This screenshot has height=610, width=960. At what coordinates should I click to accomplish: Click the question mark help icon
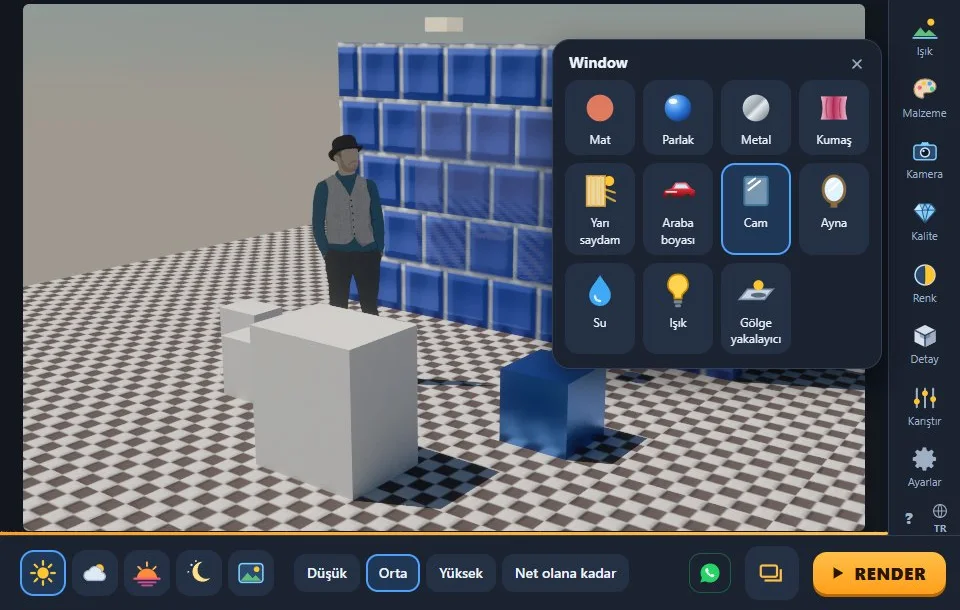tap(909, 519)
